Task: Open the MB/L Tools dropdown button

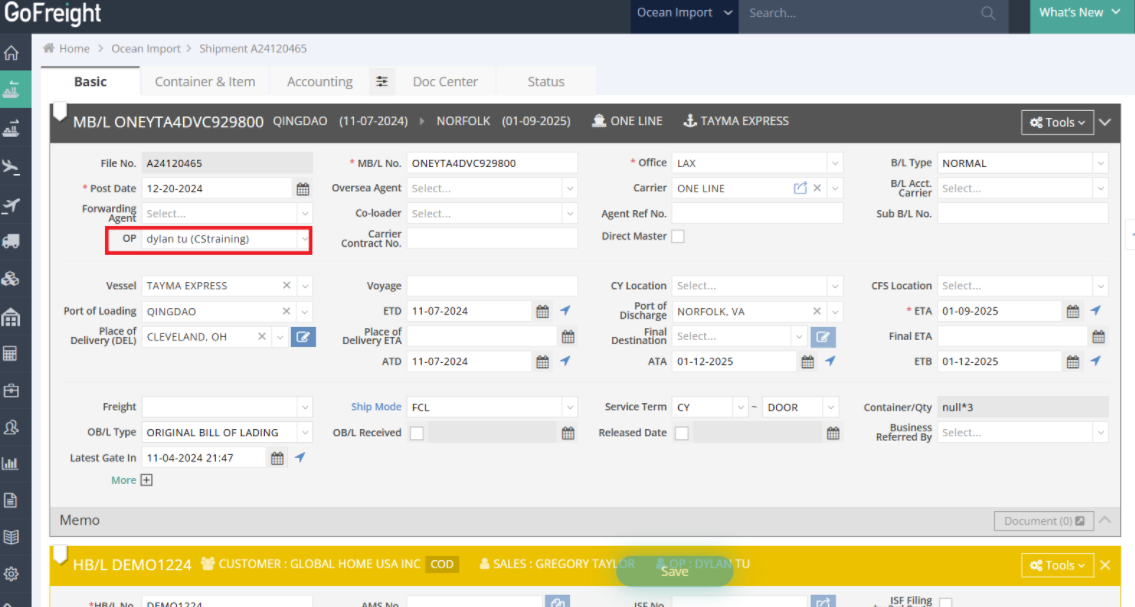Action: pyautogui.click(x=1057, y=122)
